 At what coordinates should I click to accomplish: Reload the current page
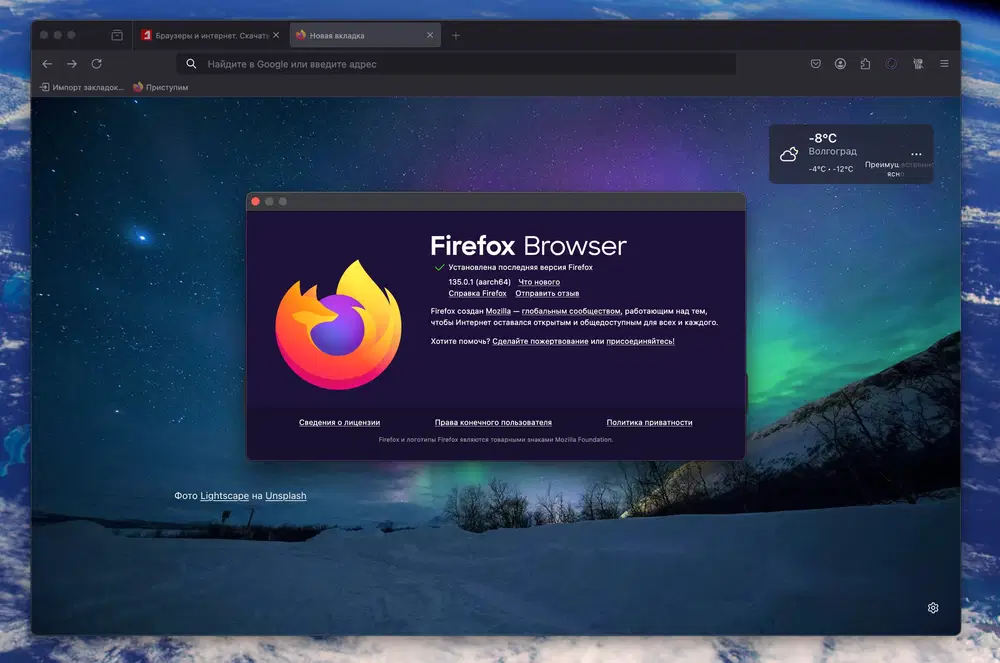(x=97, y=64)
